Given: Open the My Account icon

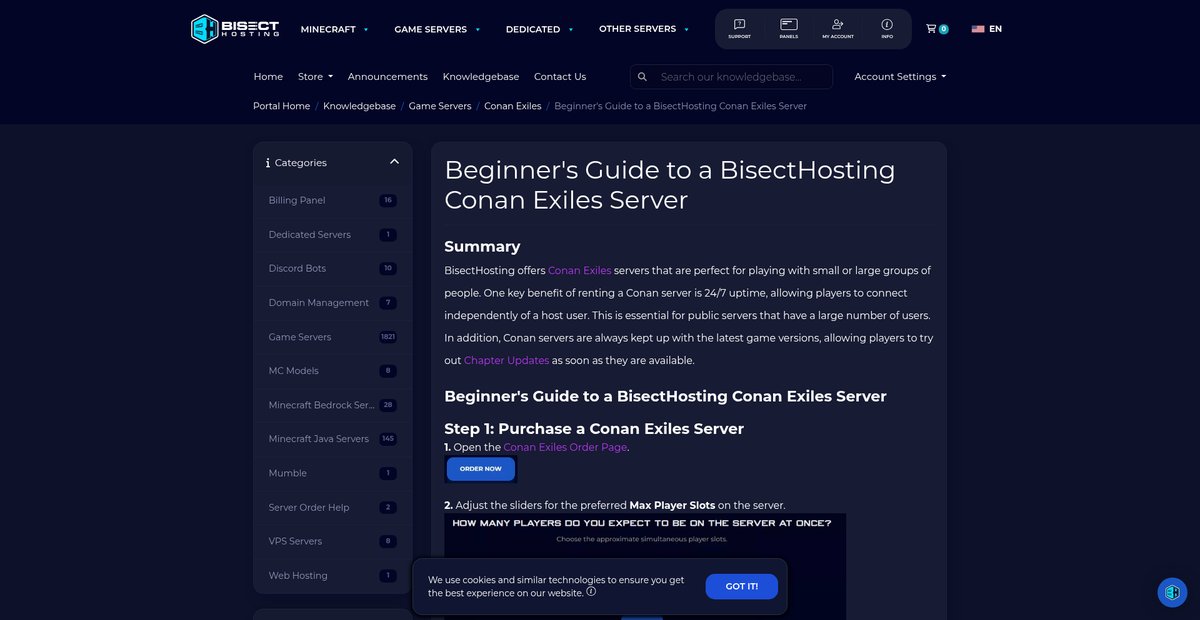Looking at the screenshot, I should point(838,28).
